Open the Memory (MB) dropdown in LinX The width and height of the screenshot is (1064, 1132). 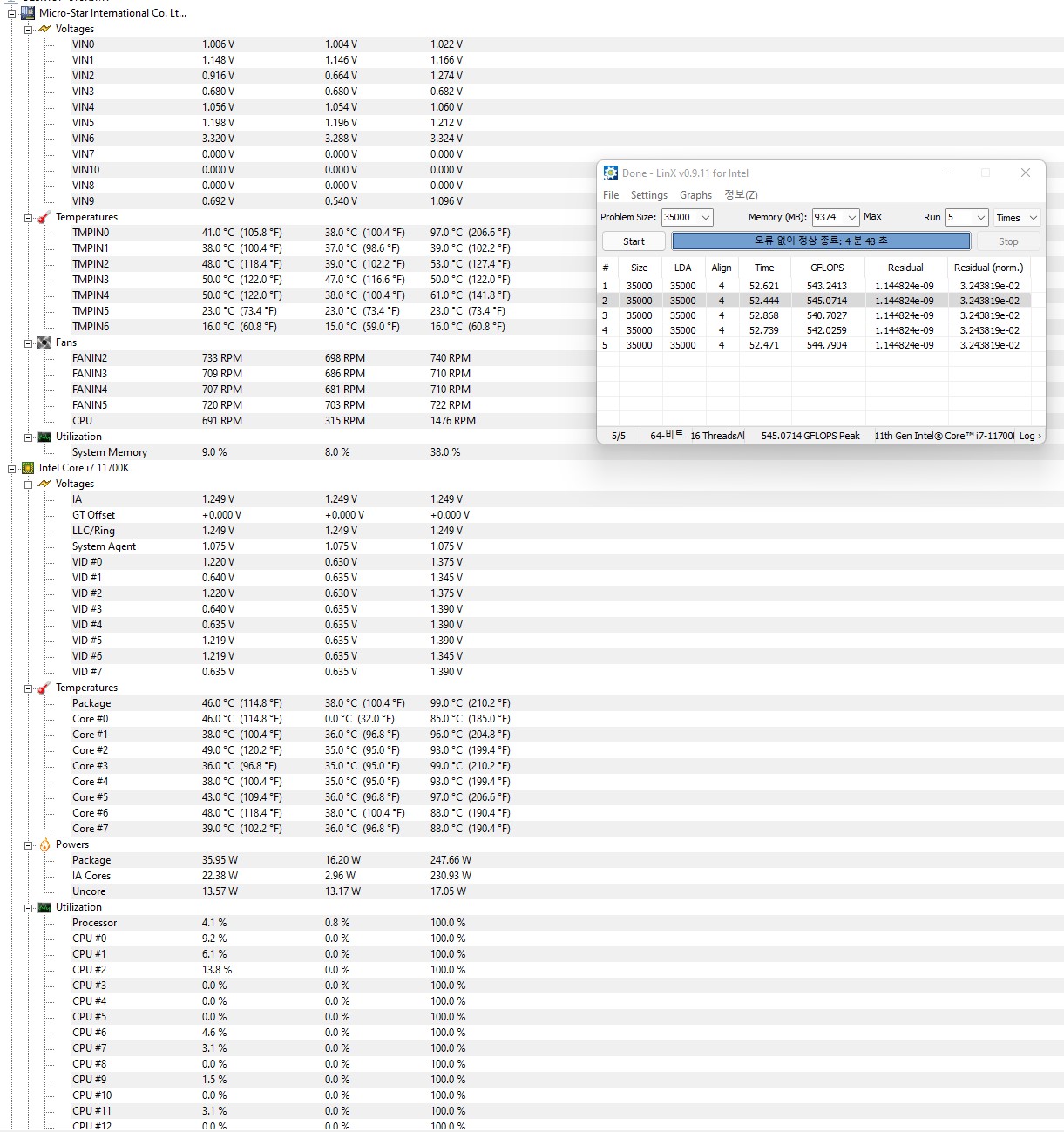coord(851,217)
